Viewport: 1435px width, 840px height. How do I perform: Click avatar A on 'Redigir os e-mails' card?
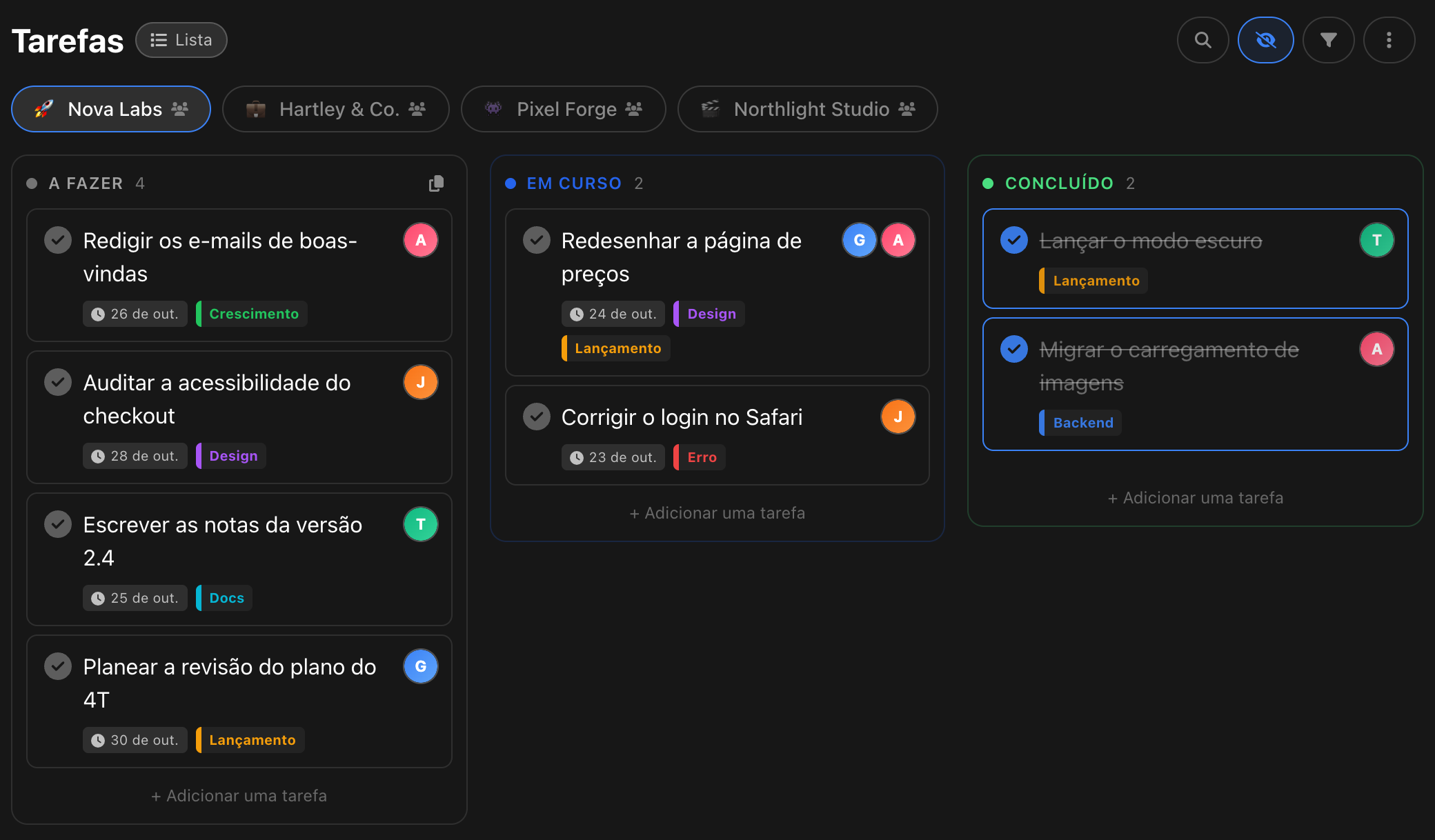421,240
